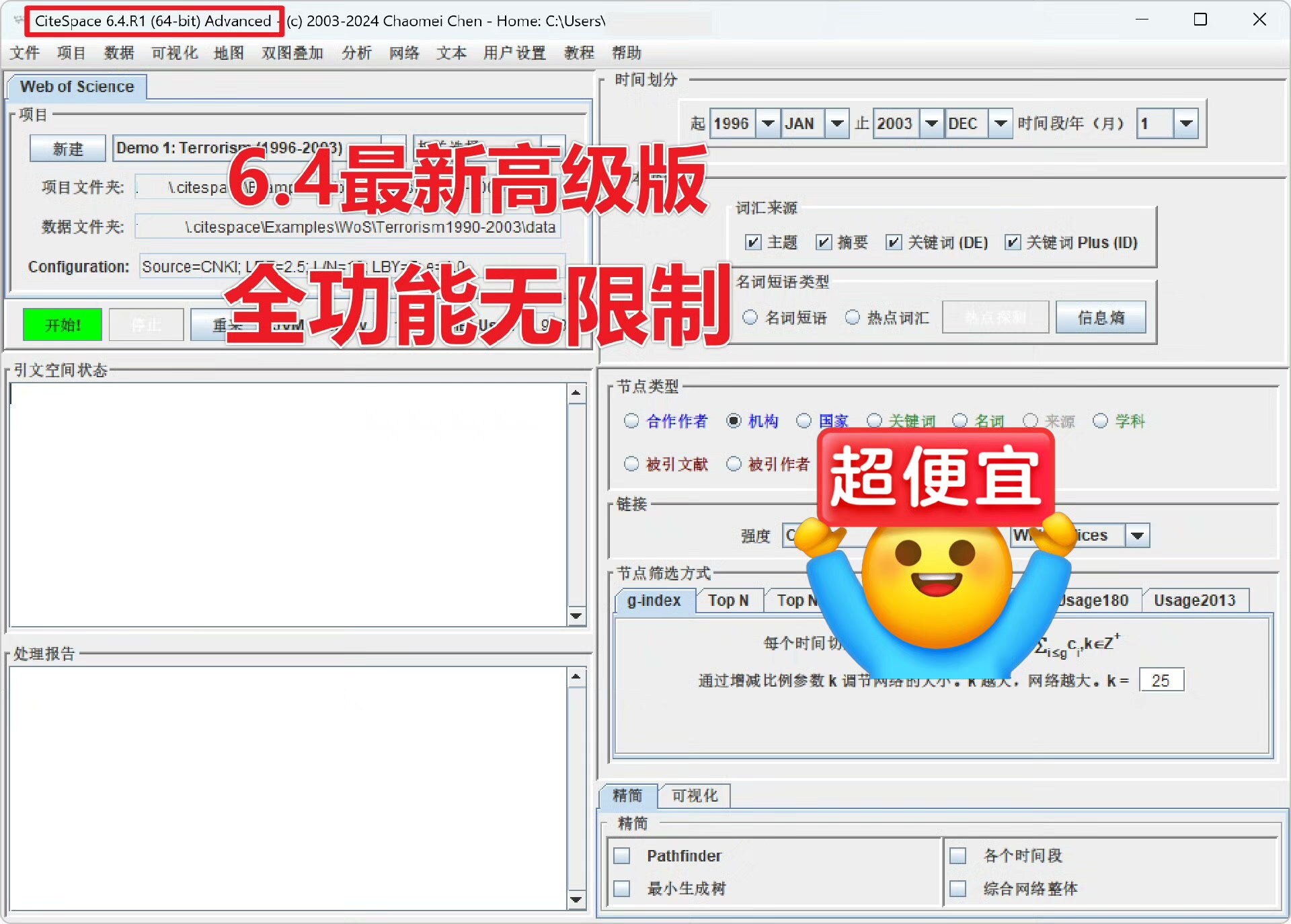
Task: Switch to the Top N tab
Action: click(728, 600)
